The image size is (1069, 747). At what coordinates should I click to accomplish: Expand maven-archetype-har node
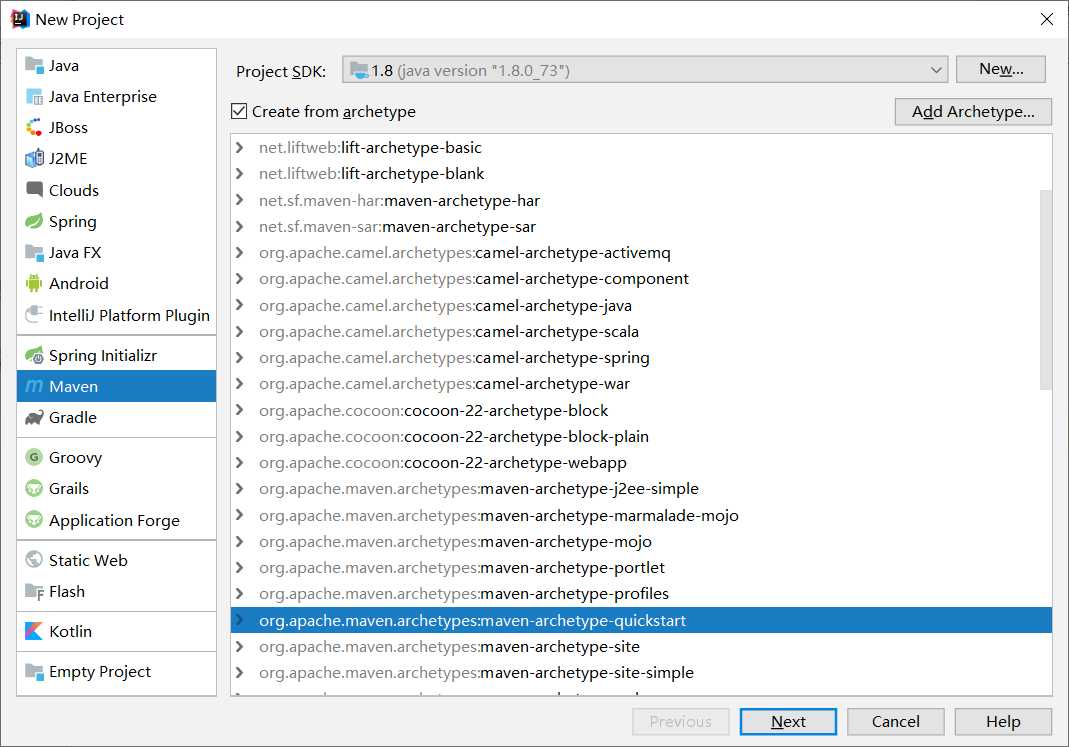pyautogui.click(x=239, y=200)
